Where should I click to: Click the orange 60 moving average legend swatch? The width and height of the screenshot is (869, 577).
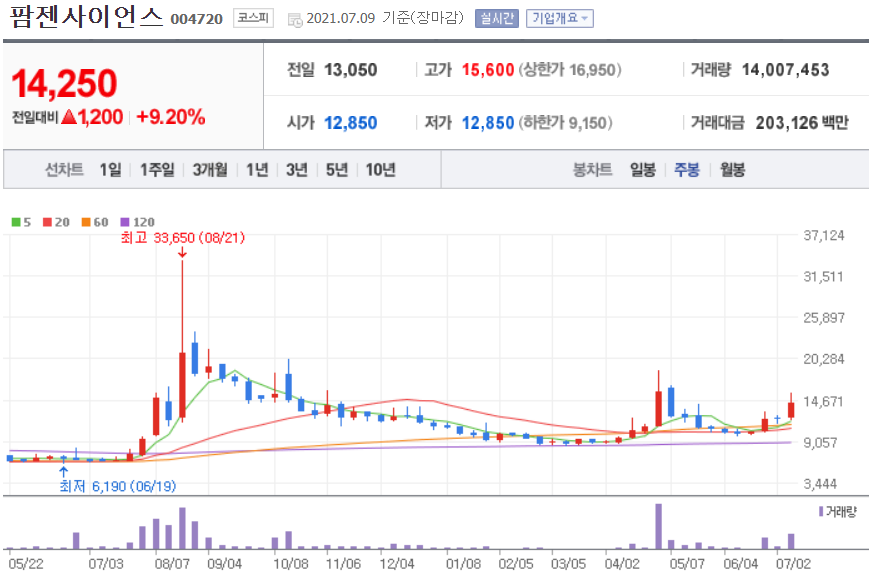click(86, 222)
